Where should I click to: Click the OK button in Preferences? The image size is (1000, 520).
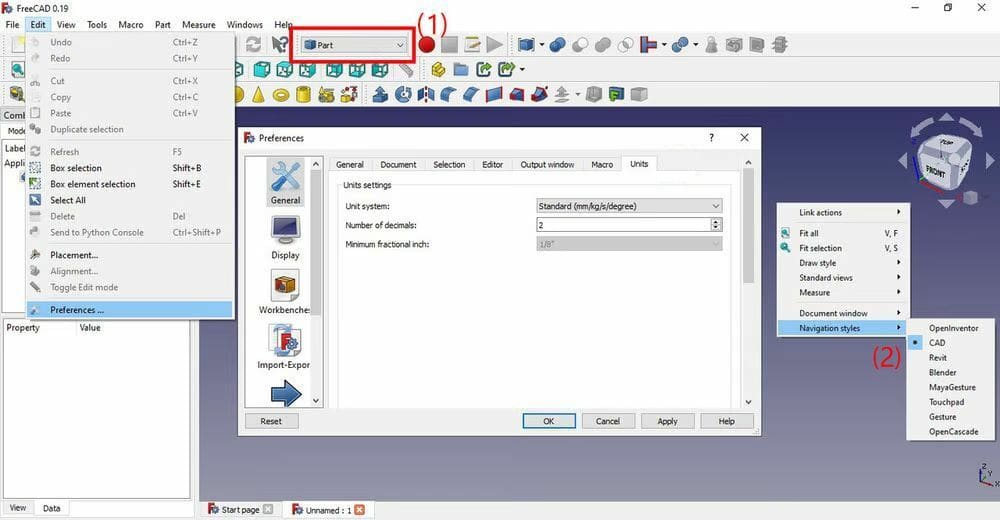549,421
